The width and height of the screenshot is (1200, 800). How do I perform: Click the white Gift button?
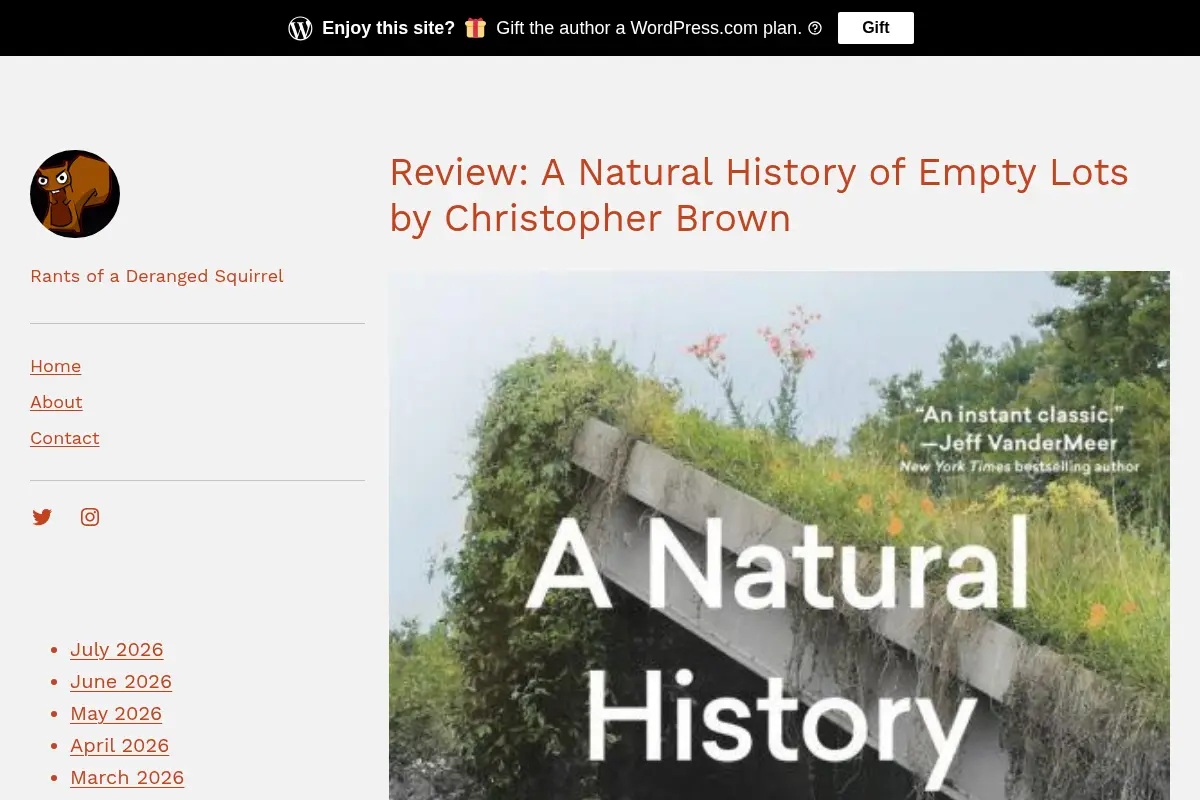pyautogui.click(x=876, y=28)
